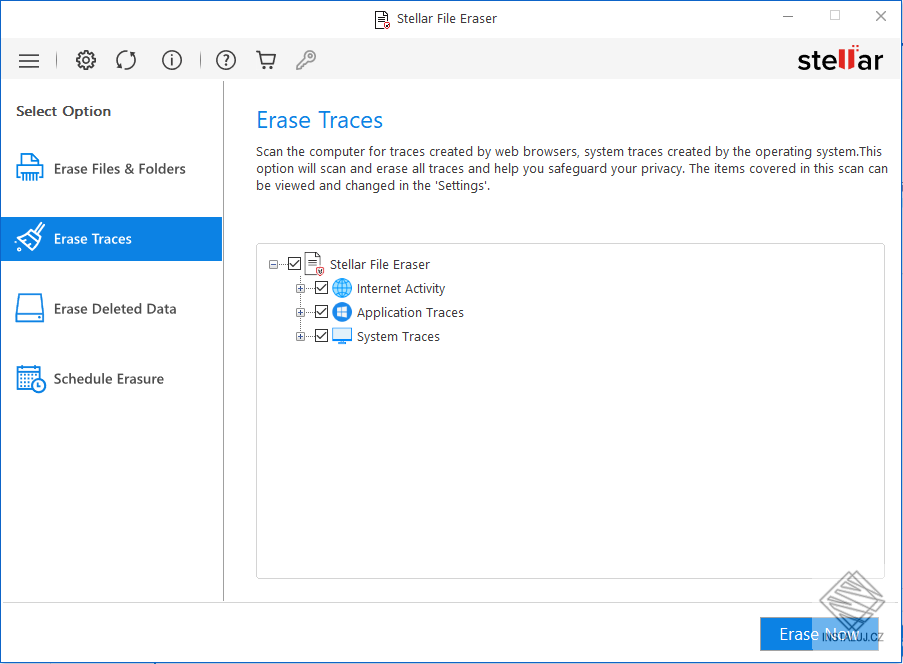
Task: Click the Select Option sidebar heading
Action: point(63,111)
